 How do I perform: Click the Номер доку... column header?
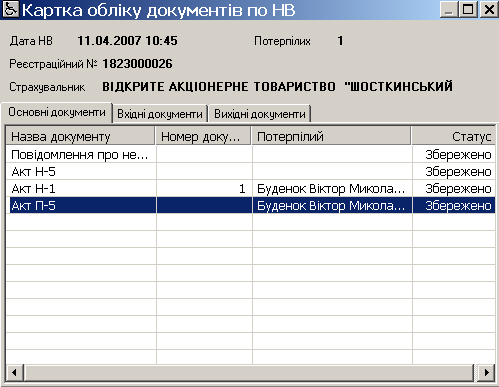click(x=203, y=137)
